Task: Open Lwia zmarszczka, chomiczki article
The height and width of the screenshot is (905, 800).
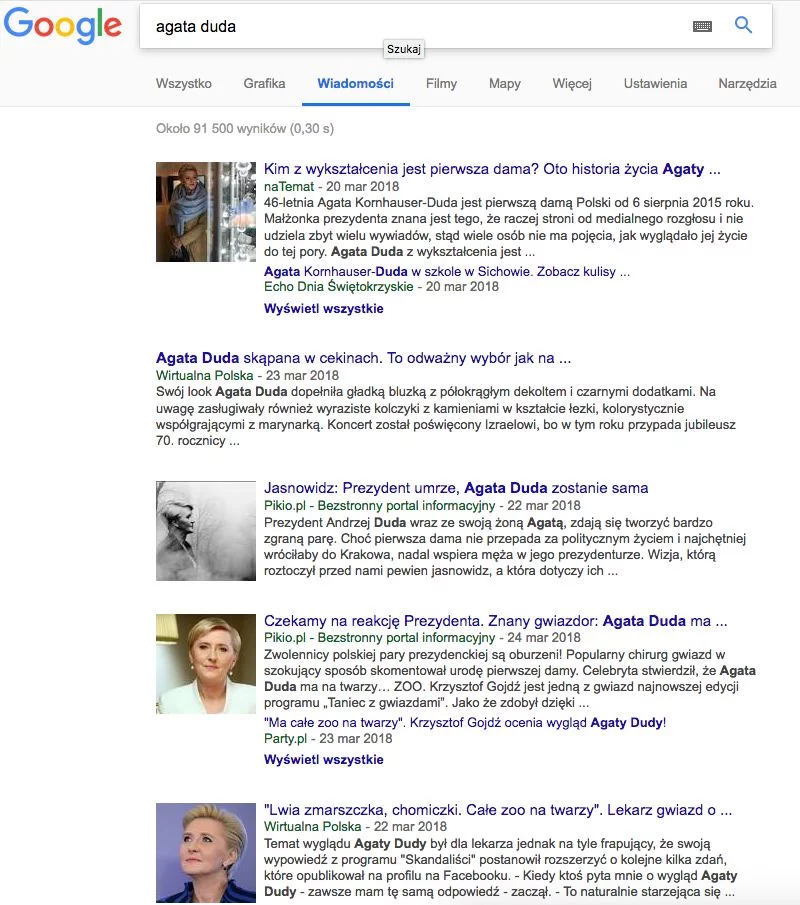Action: 498,810
